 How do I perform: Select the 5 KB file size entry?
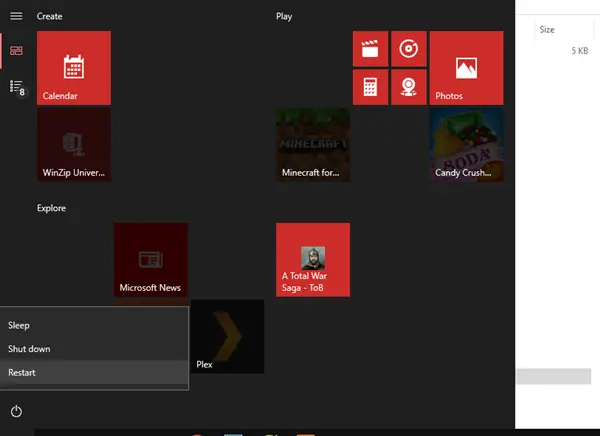(579, 51)
